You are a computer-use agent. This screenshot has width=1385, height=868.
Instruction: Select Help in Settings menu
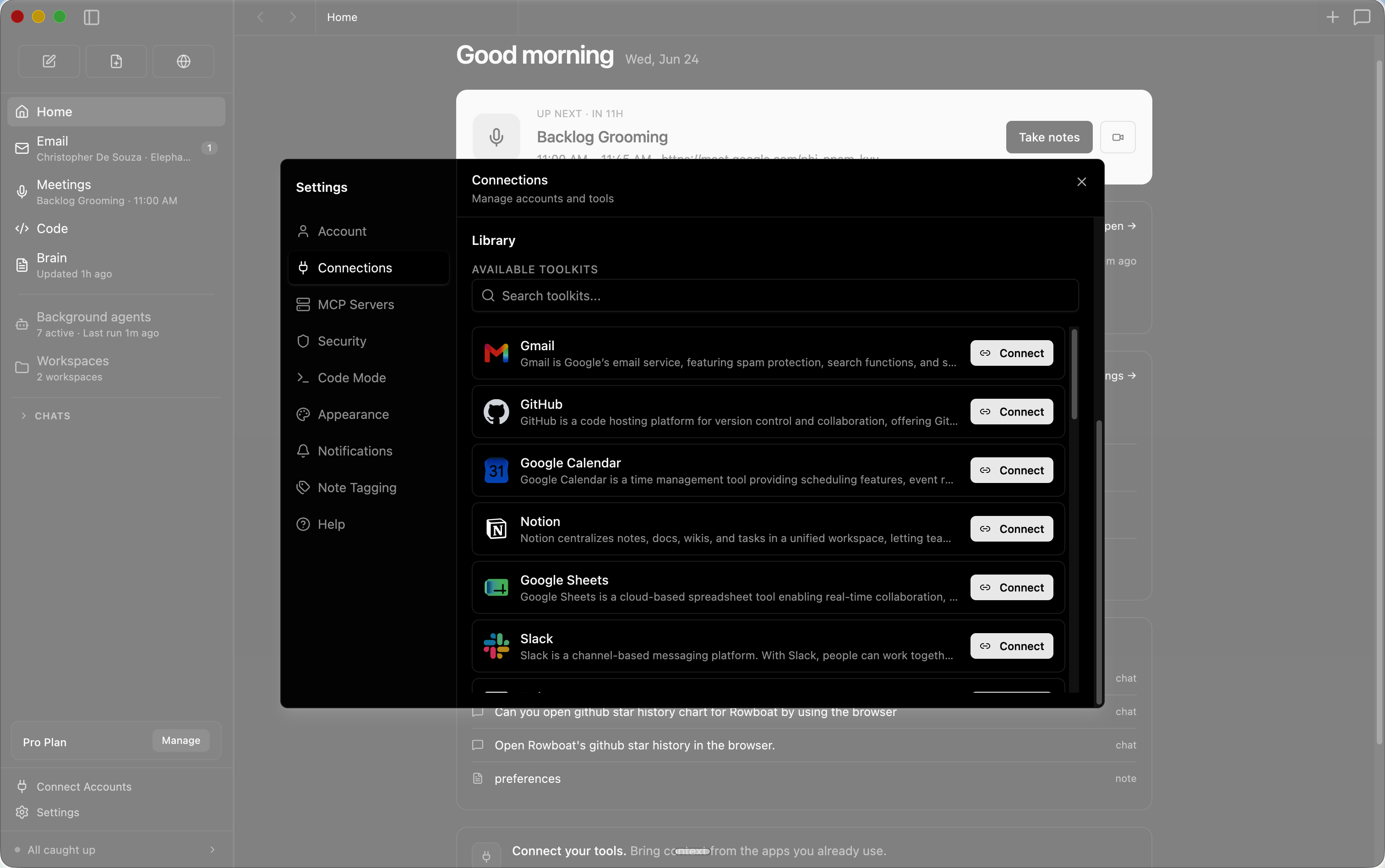point(368,525)
